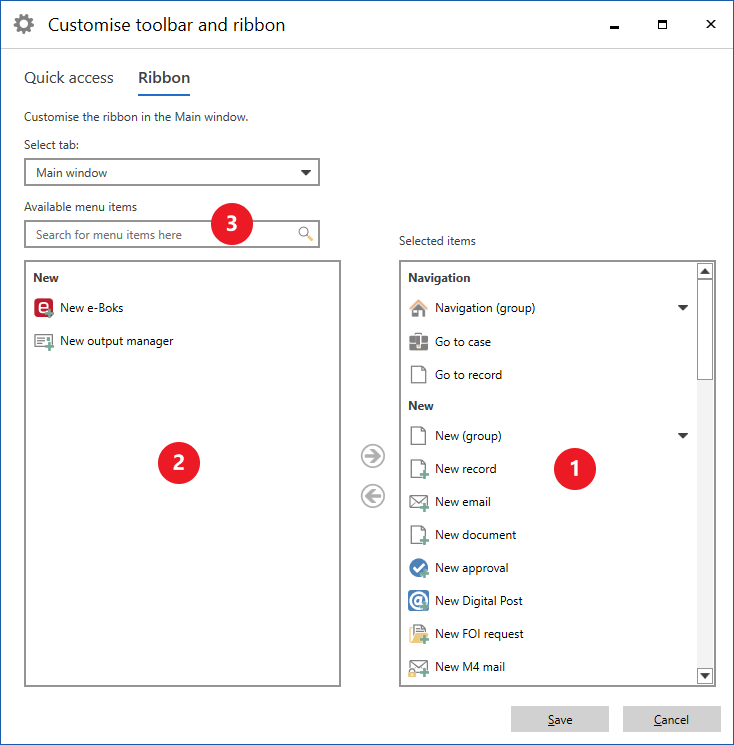Image resolution: width=734 pixels, height=745 pixels.
Task: Select the New output manager icon
Action: pos(44,341)
